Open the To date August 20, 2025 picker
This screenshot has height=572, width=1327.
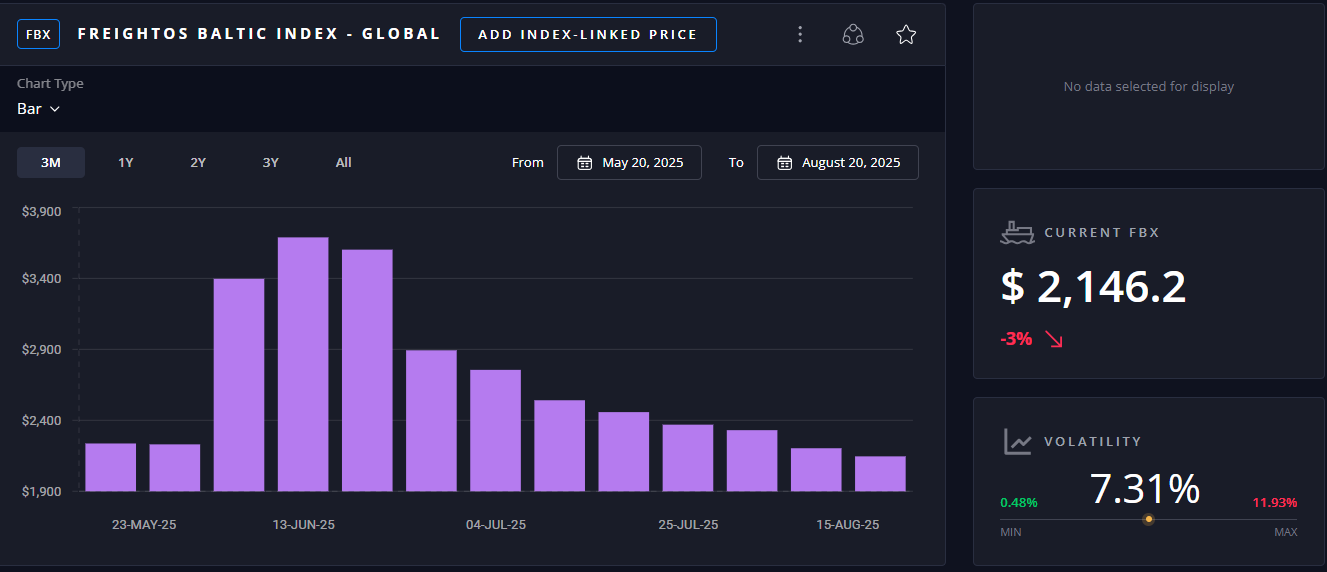point(838,162)
